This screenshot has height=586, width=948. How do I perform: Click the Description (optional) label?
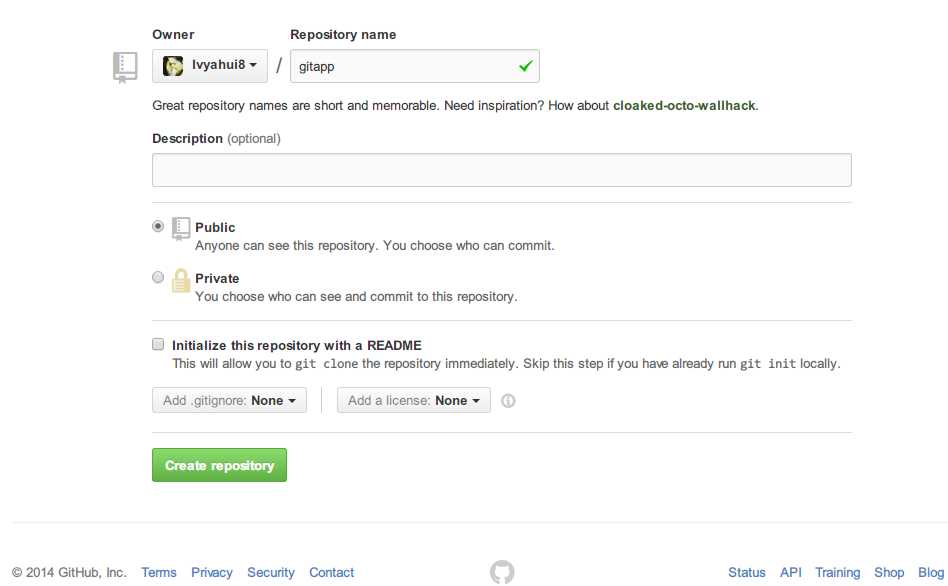coord(216,138)
